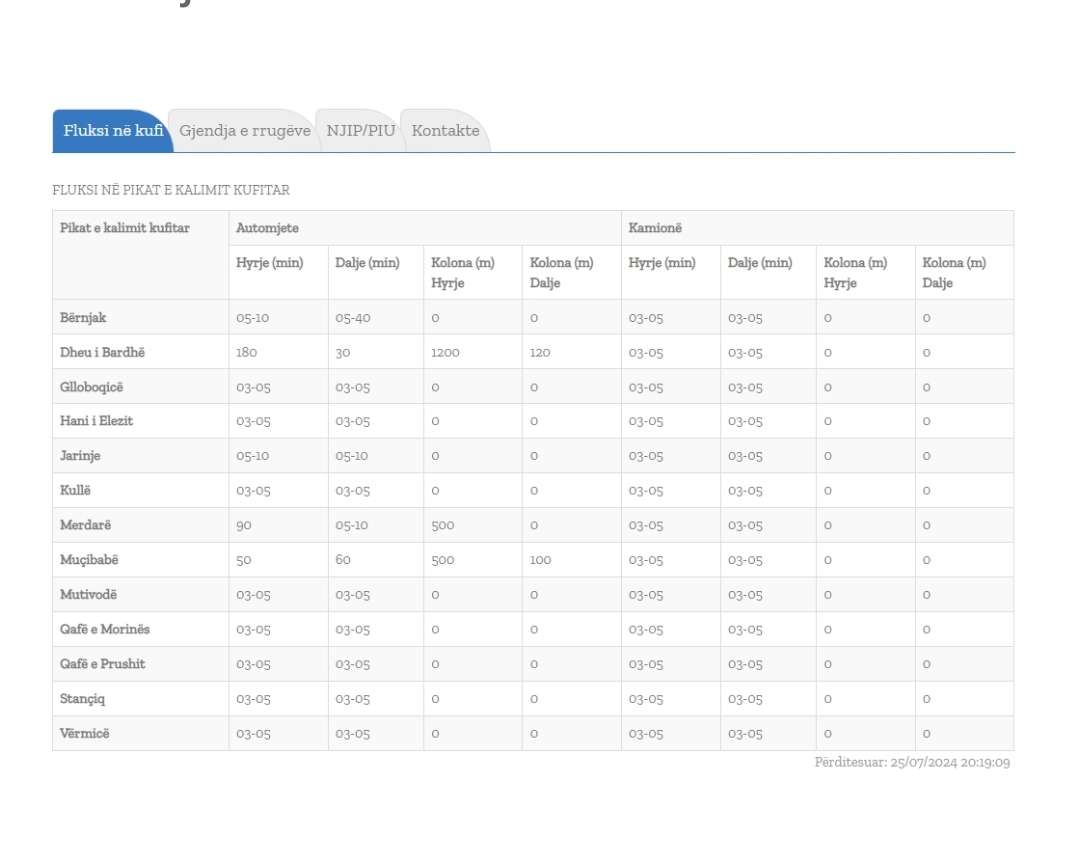
Task: Click the Muçibabë row label
Action: [x=89, y=560]
